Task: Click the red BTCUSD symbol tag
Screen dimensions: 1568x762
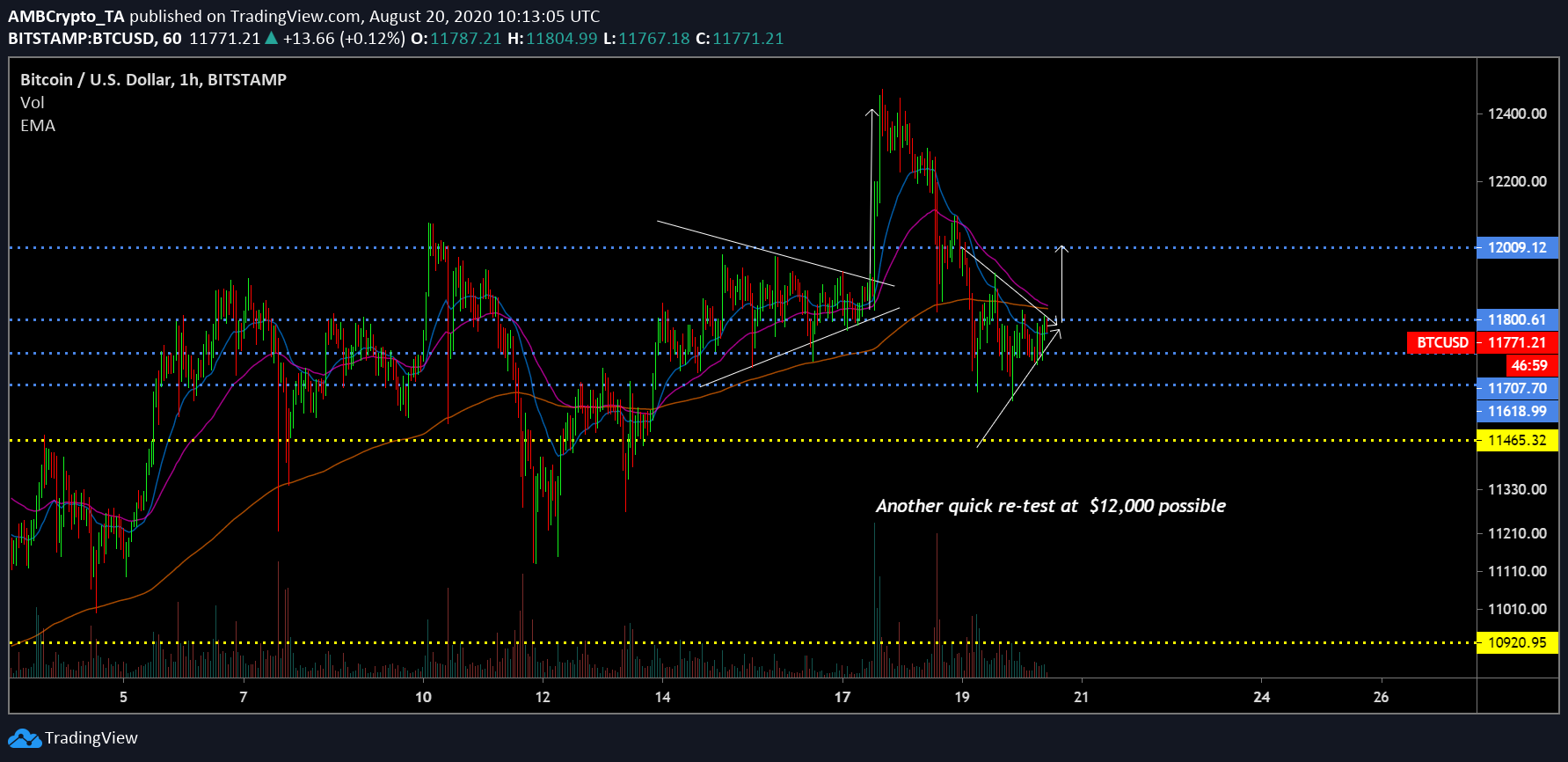Action: [1441, 342]
